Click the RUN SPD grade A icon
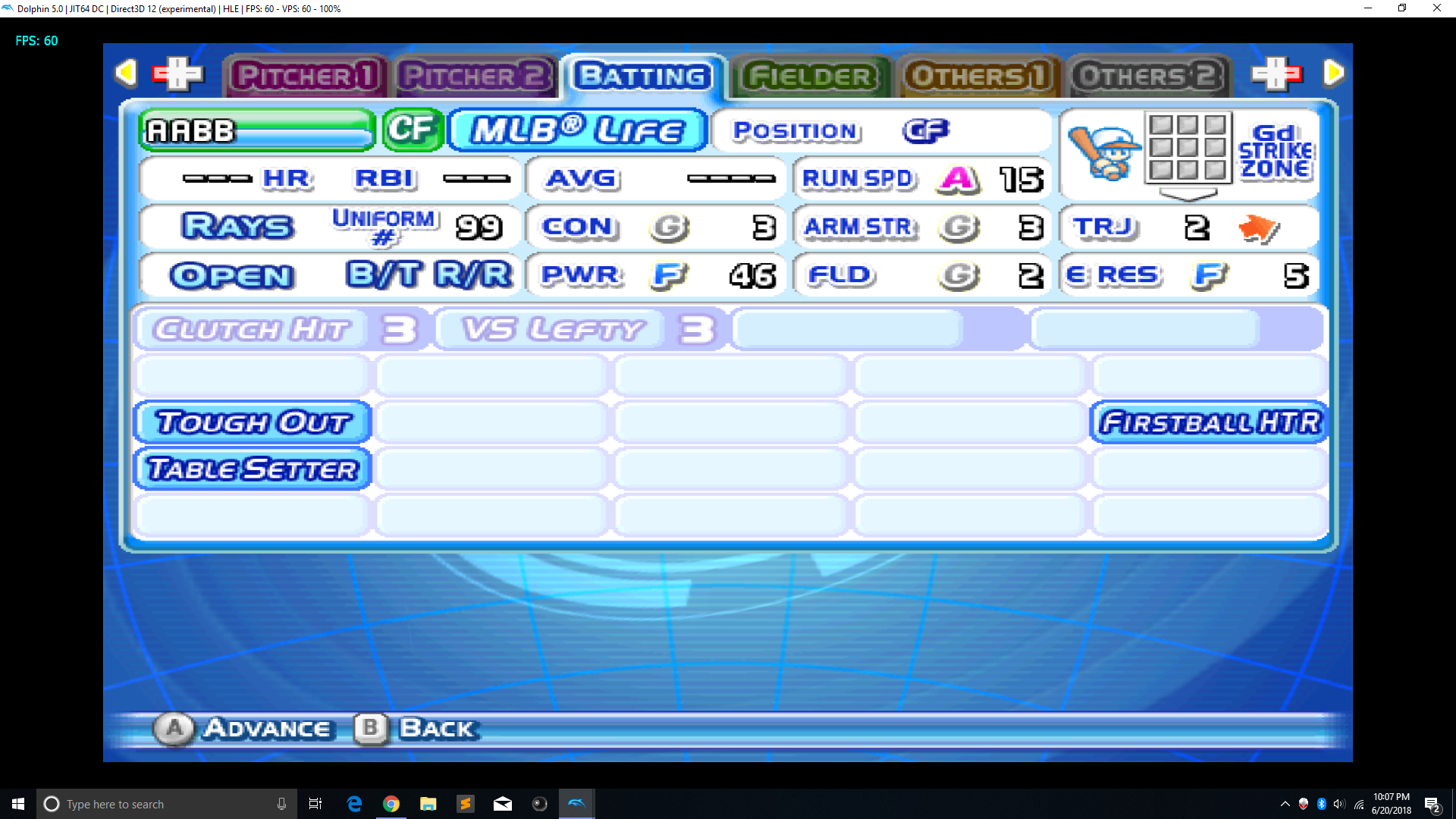This screenshot has width=1456, height=819. (958, 179)
